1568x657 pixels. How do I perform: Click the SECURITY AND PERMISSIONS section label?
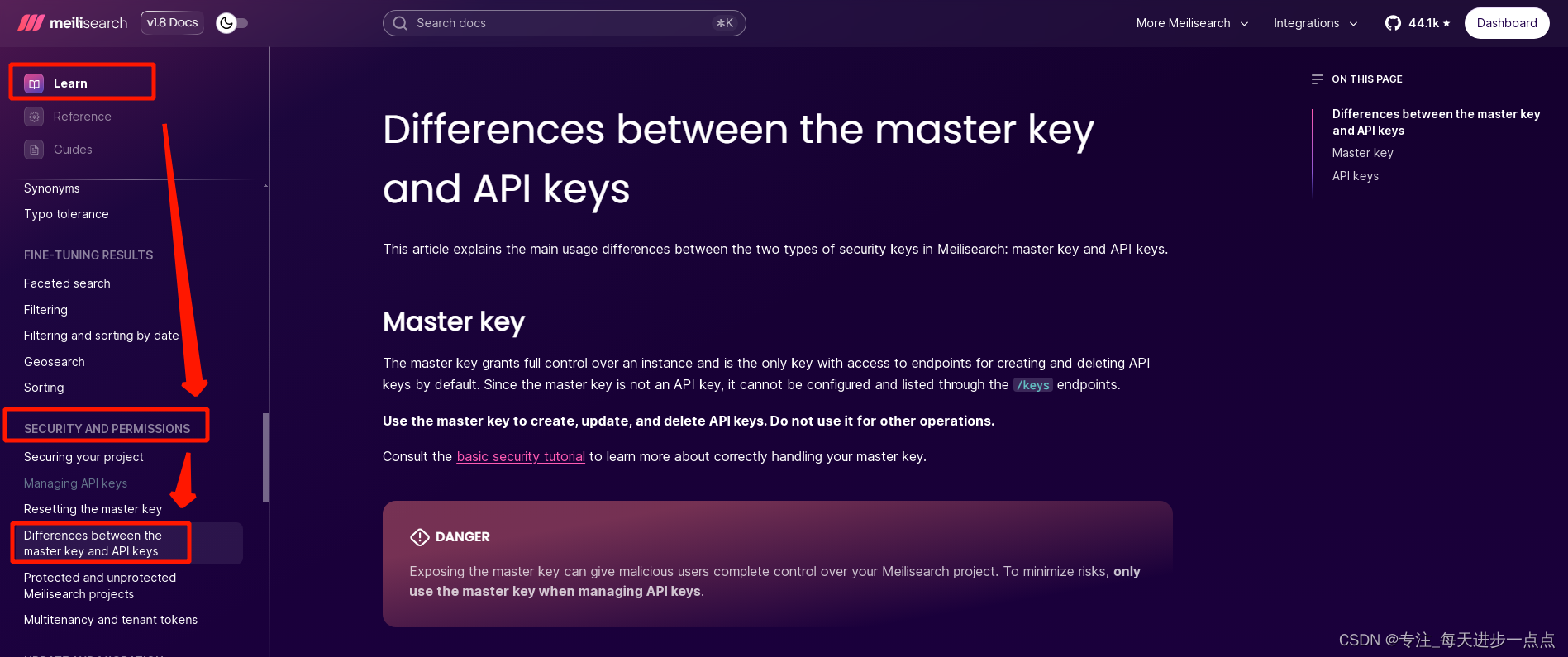107,429
